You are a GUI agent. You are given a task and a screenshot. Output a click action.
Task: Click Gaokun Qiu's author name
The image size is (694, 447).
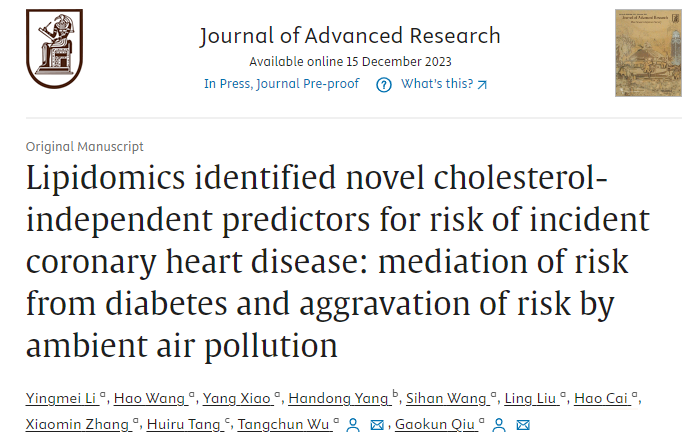[x=438, y=425]
